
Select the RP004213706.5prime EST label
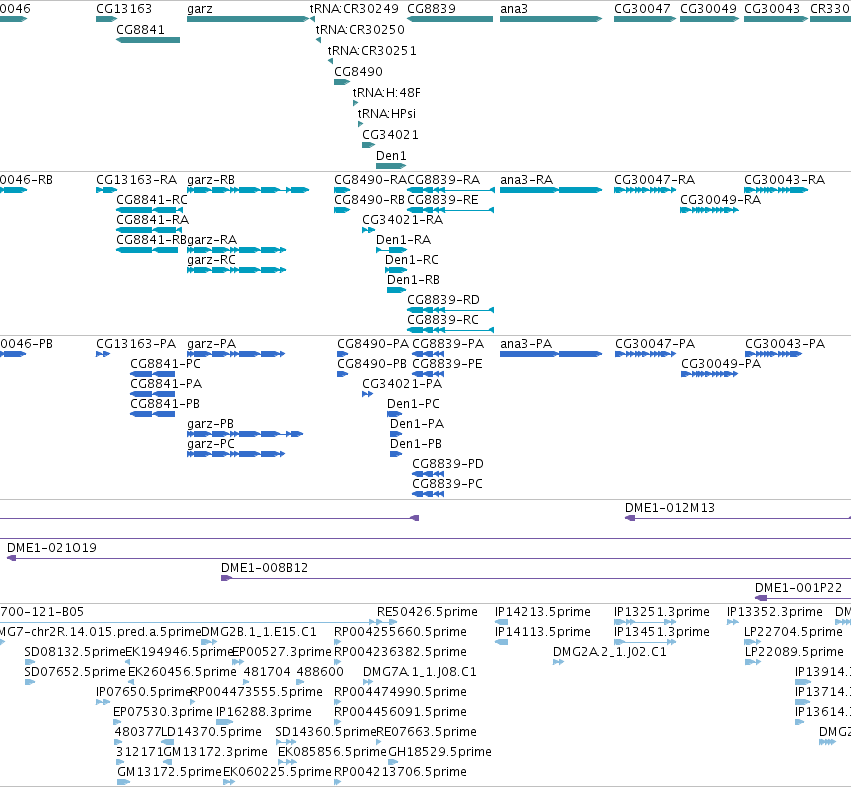[x=400, y=772]
